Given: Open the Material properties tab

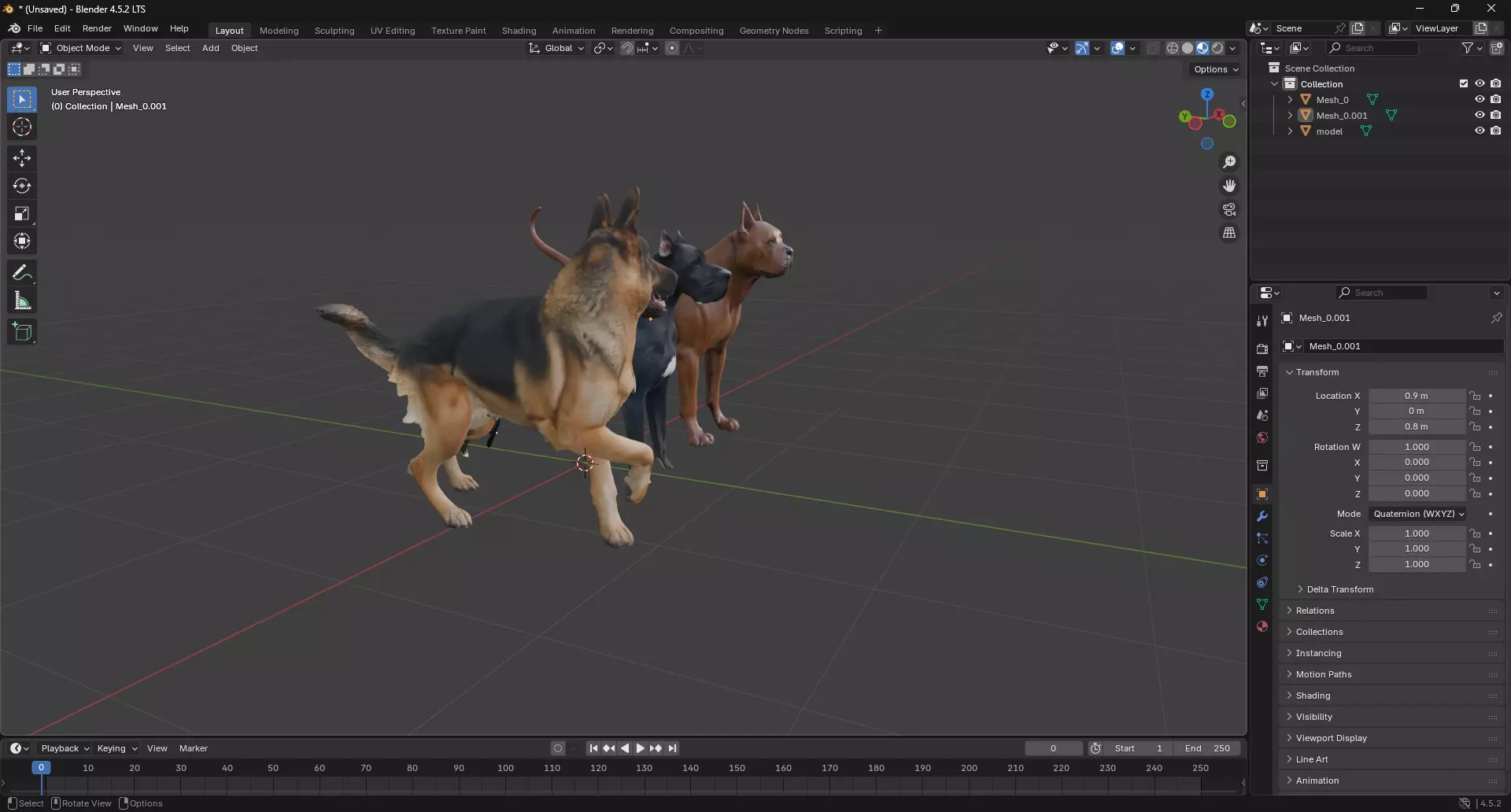Looking at the screenshot, I should [1262, 626].
